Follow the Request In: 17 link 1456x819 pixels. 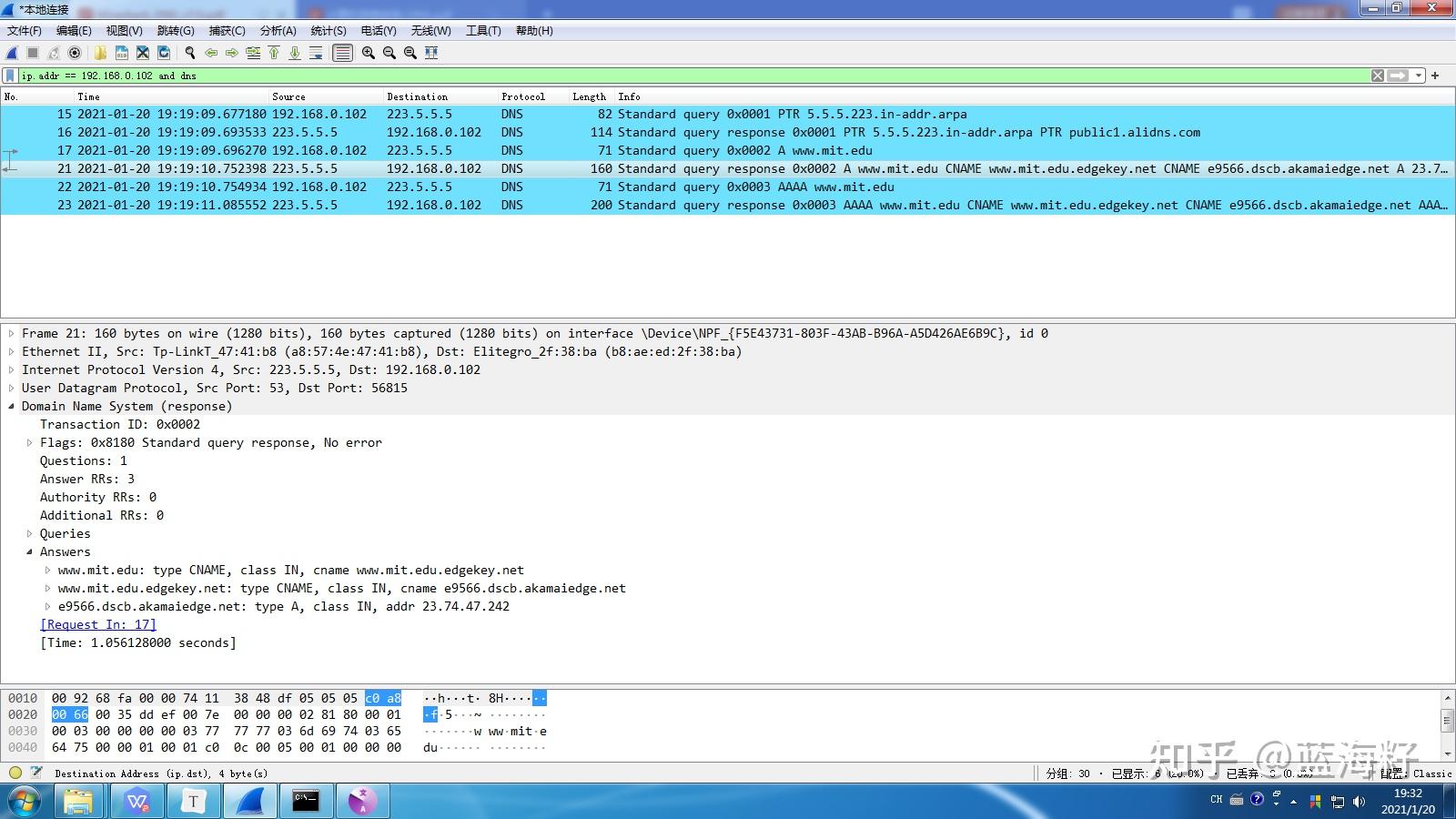tap(97, 624)
